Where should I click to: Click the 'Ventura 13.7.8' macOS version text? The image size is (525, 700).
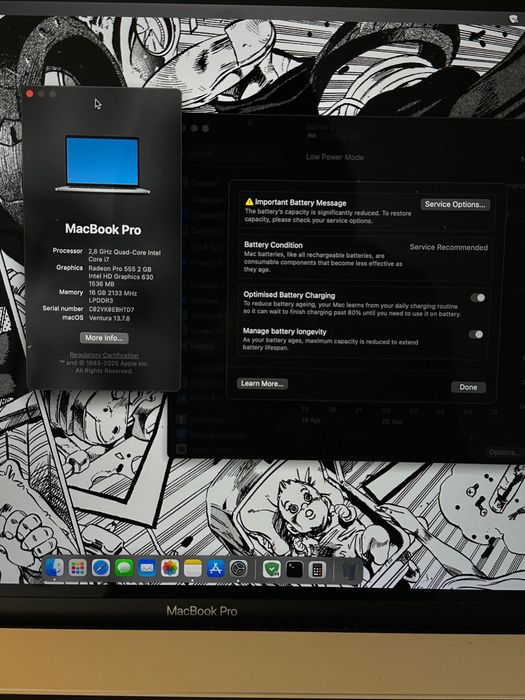pyautogui.click(x=109, y=318)
